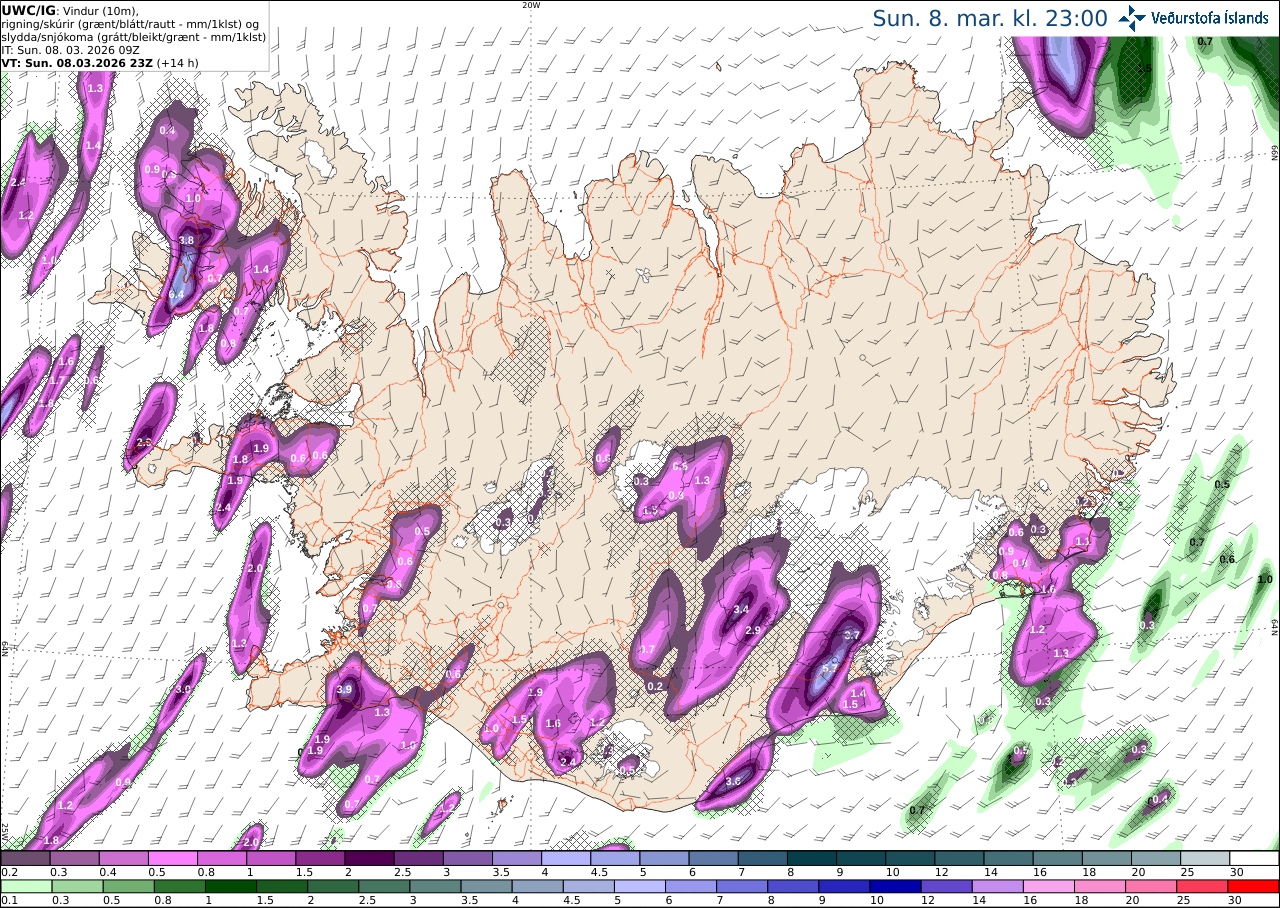Select the 25 swatch in lower legend row
Screen dimensions: 1280x908
1203,886
